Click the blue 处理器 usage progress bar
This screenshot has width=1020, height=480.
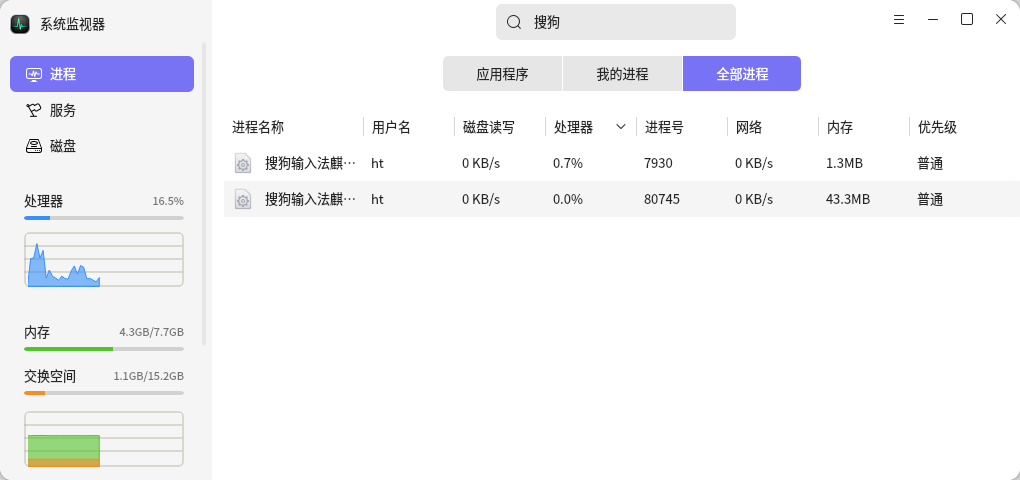[x=104, y=218]
